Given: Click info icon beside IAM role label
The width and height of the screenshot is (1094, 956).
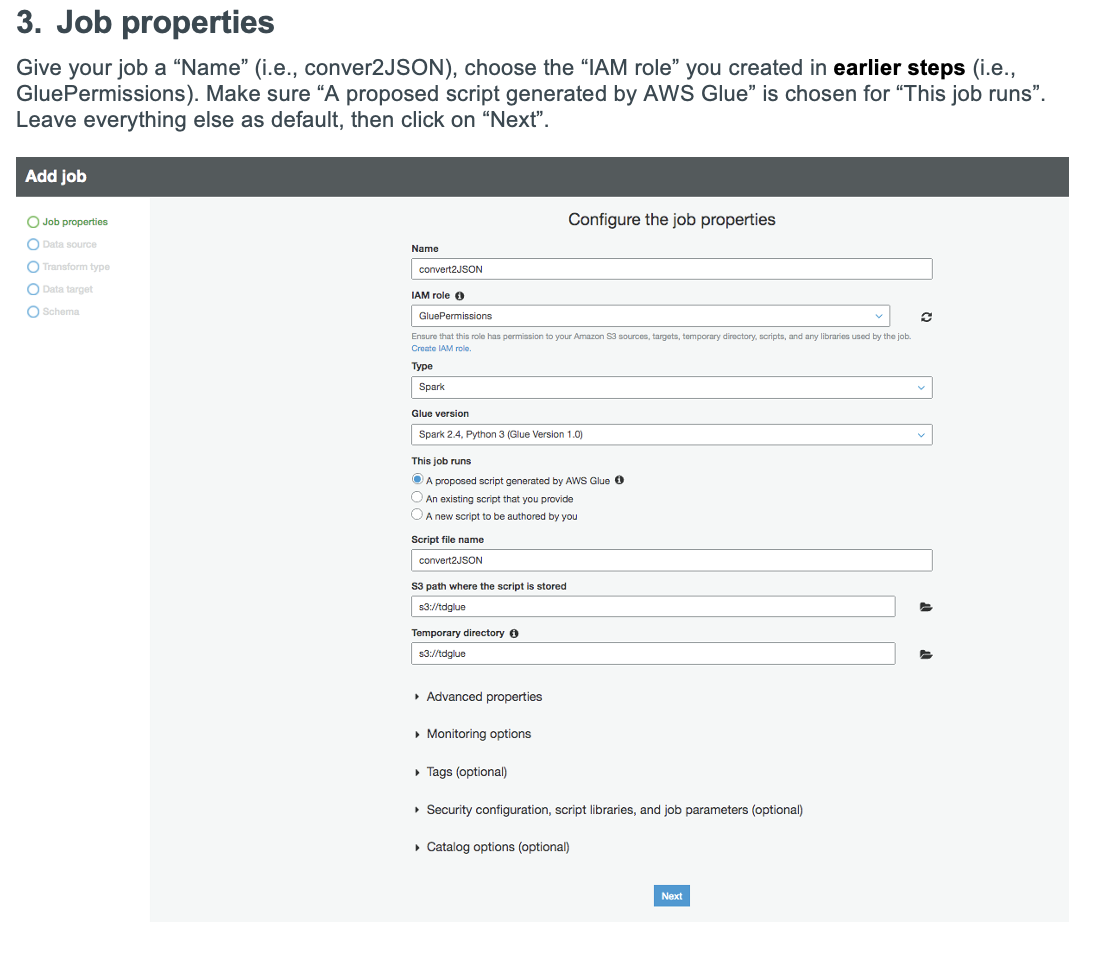Looking at the screenshot, I should pos(460,296).
